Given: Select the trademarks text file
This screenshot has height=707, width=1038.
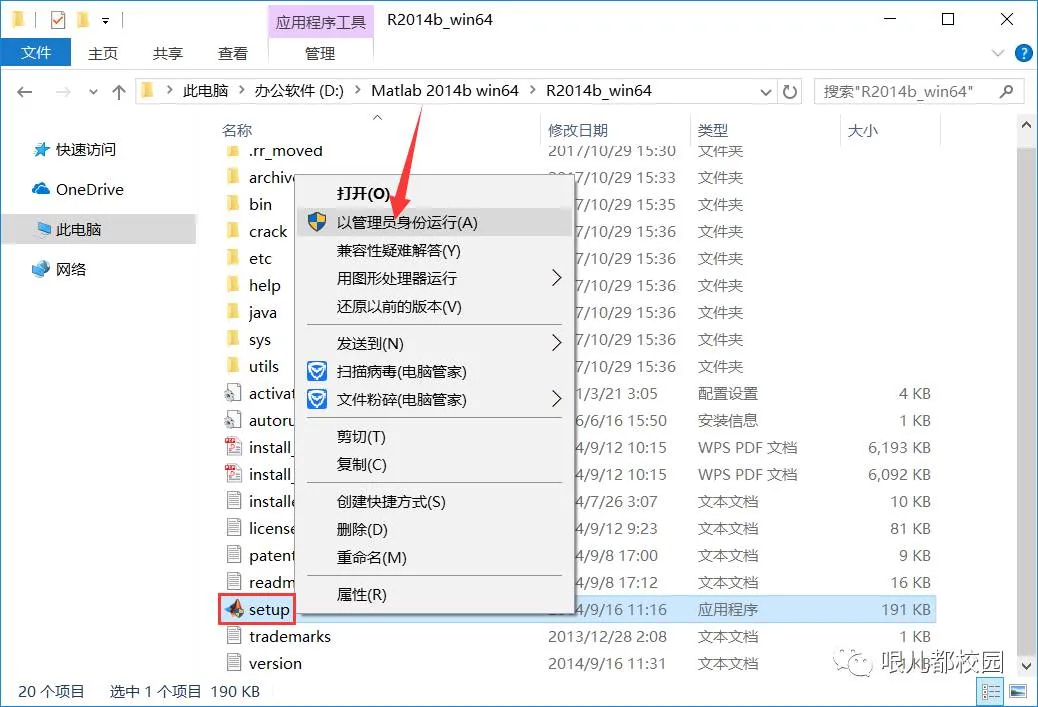Looking at the screenshot, I should pos(278,636).
